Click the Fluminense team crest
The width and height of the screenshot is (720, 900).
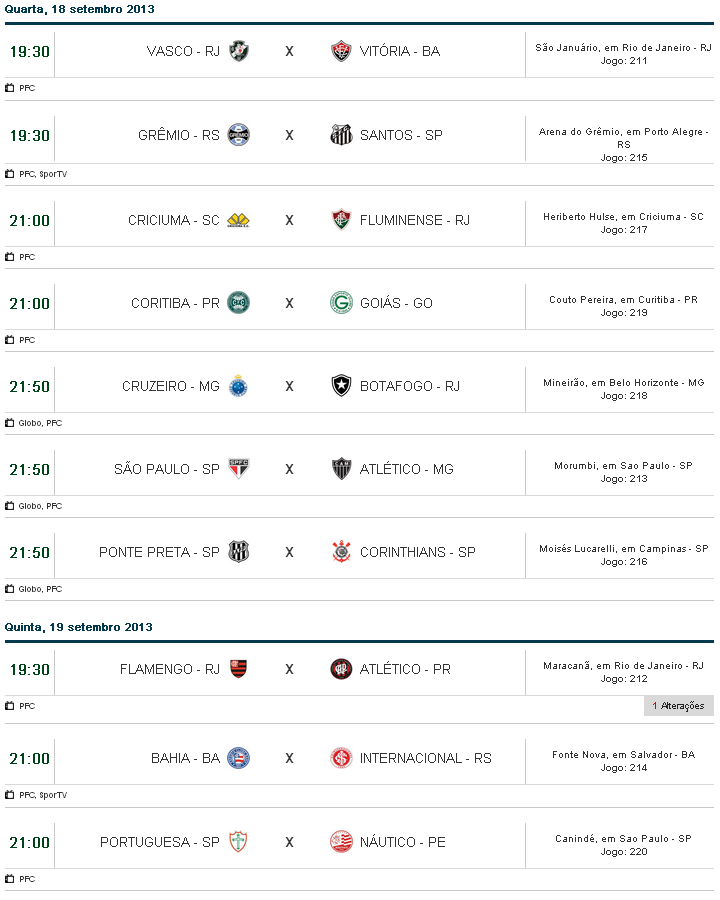tap(341, 220)
